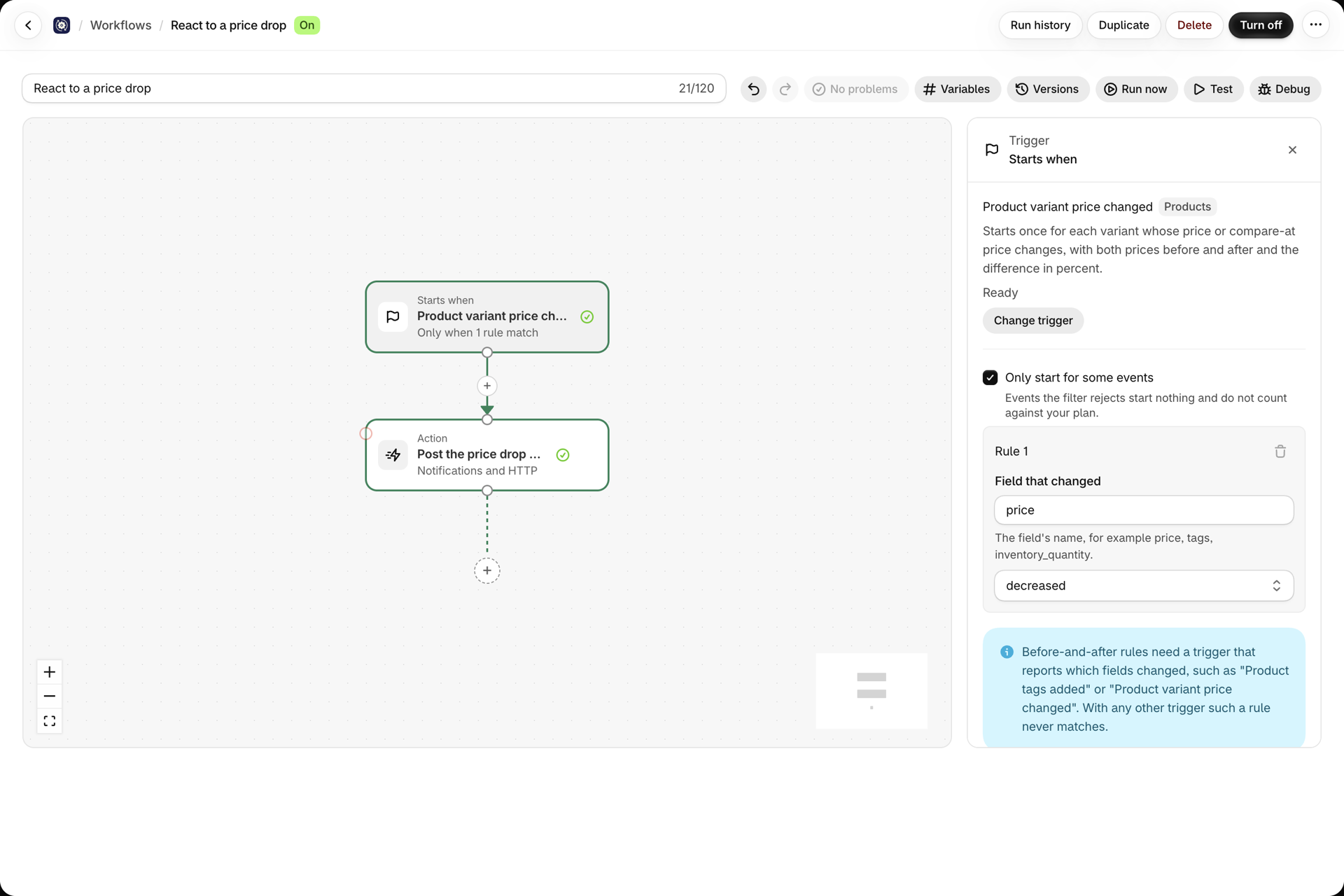Click the flag icon in trigger node
1344x896 pixels.
pyautogui.click(x=393, y=316)
